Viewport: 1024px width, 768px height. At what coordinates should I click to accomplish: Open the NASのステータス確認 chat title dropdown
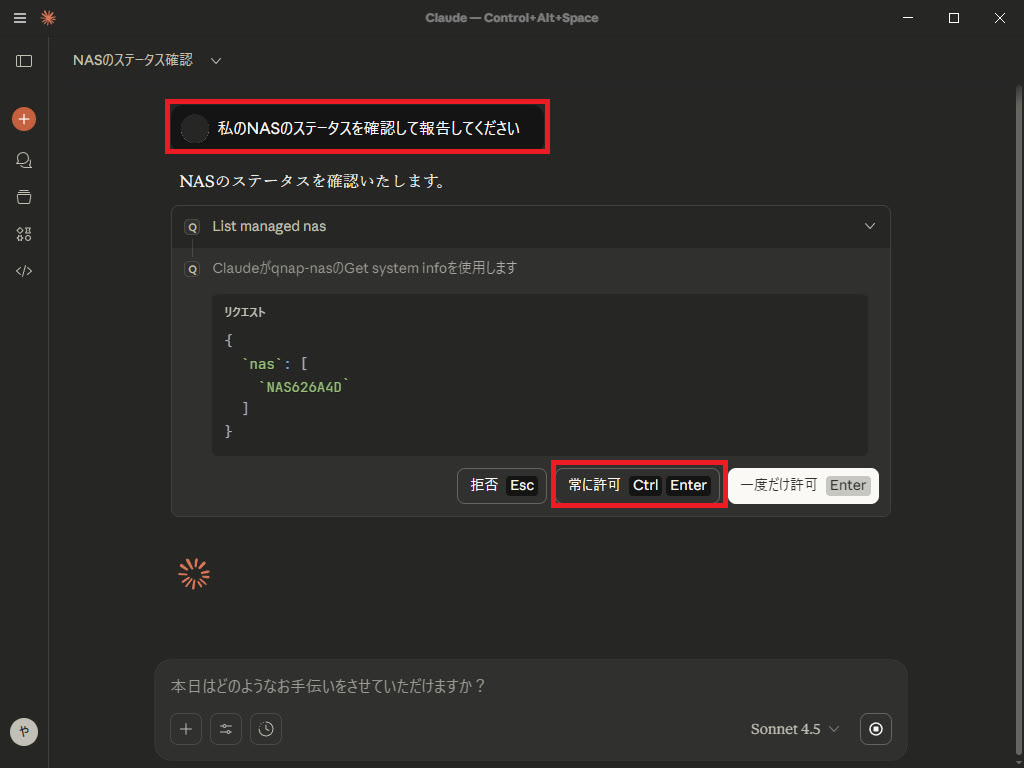tap(216, 61)
